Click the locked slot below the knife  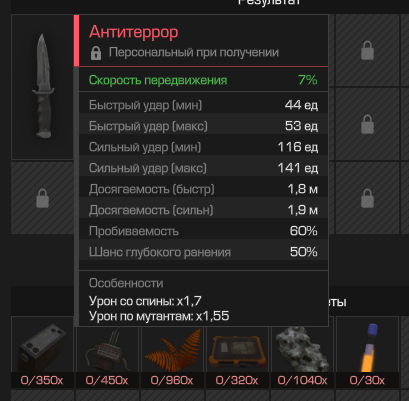pos(42,198)
